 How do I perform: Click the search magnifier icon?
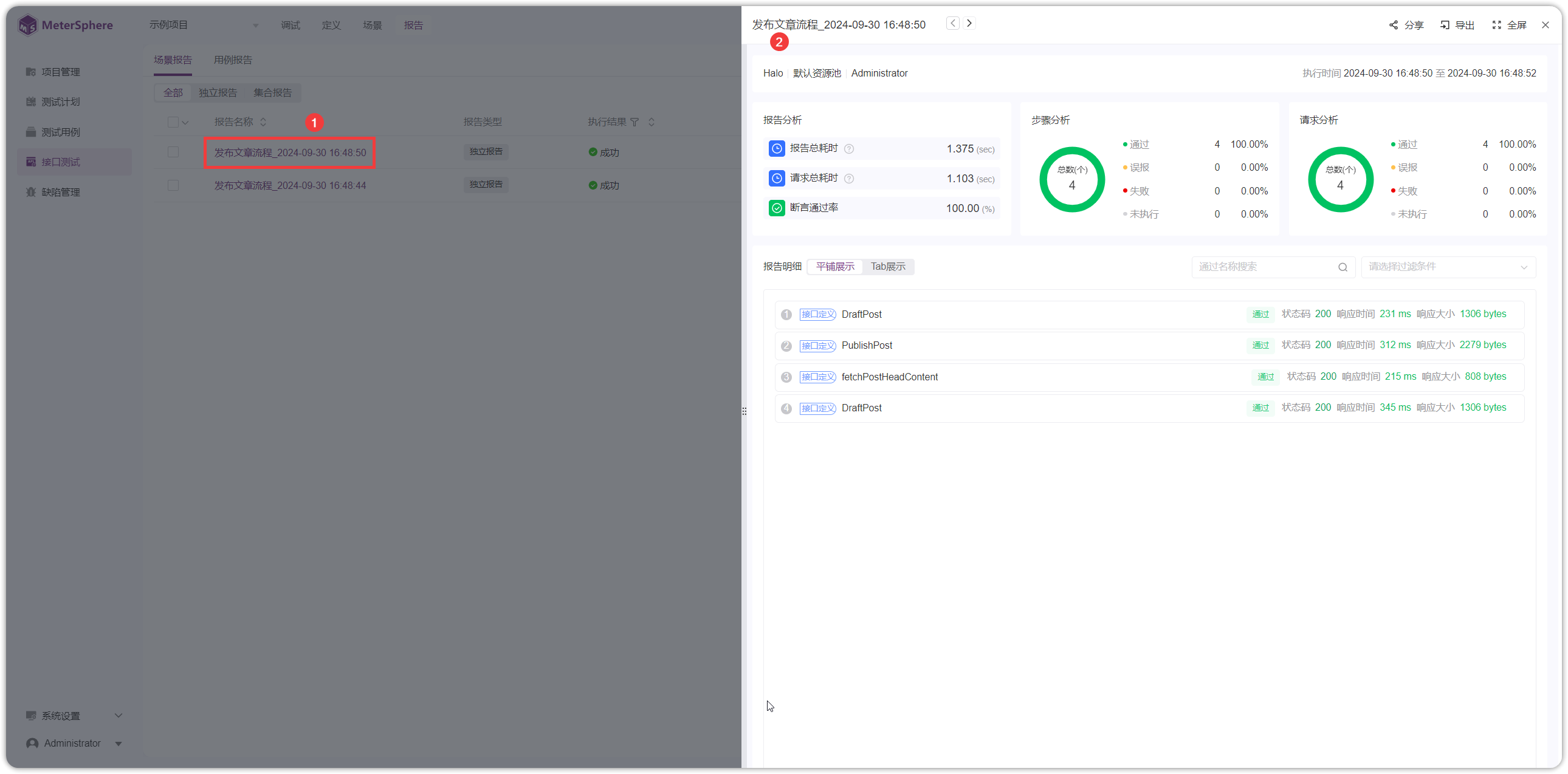(x=1343, y=267)
